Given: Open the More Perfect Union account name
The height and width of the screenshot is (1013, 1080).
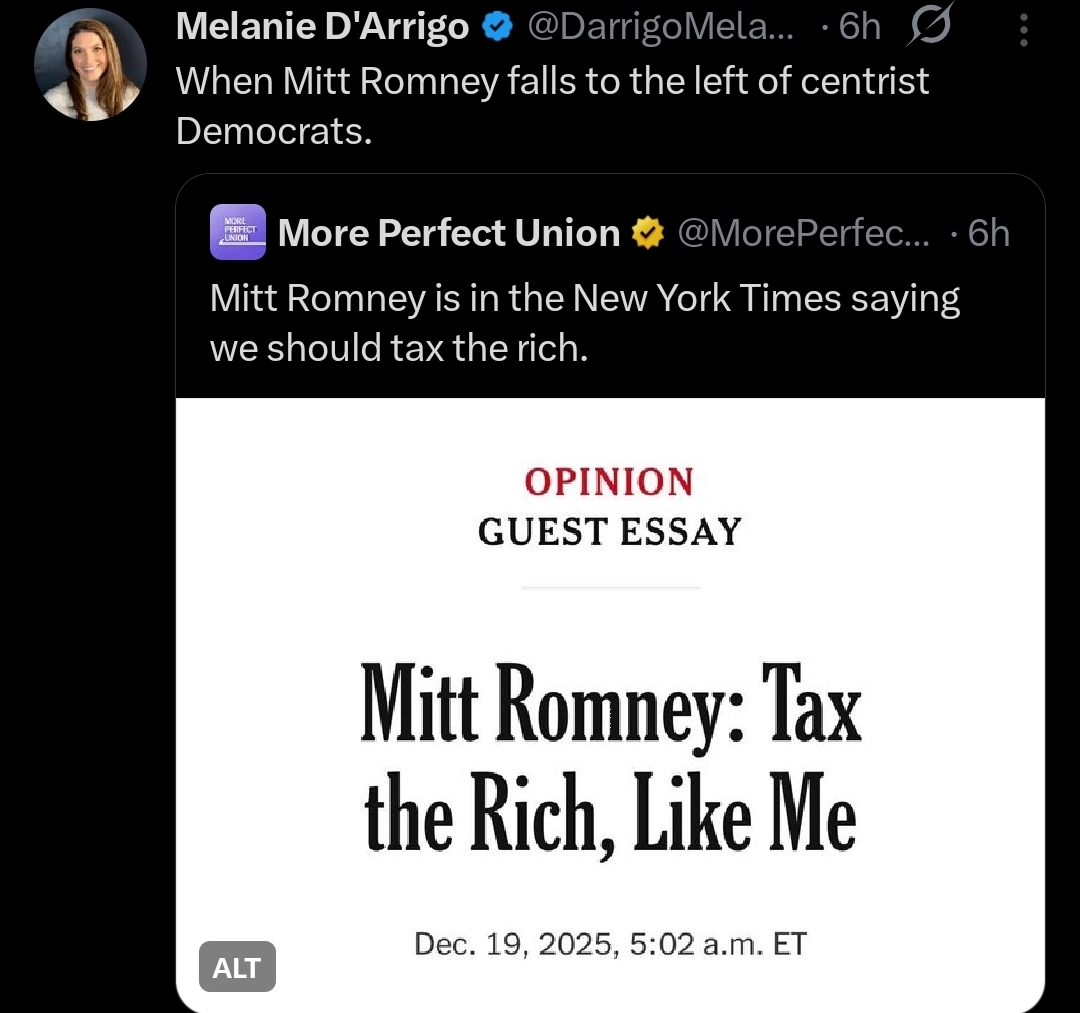Looking at the screenshot, I should click(449, 233).
